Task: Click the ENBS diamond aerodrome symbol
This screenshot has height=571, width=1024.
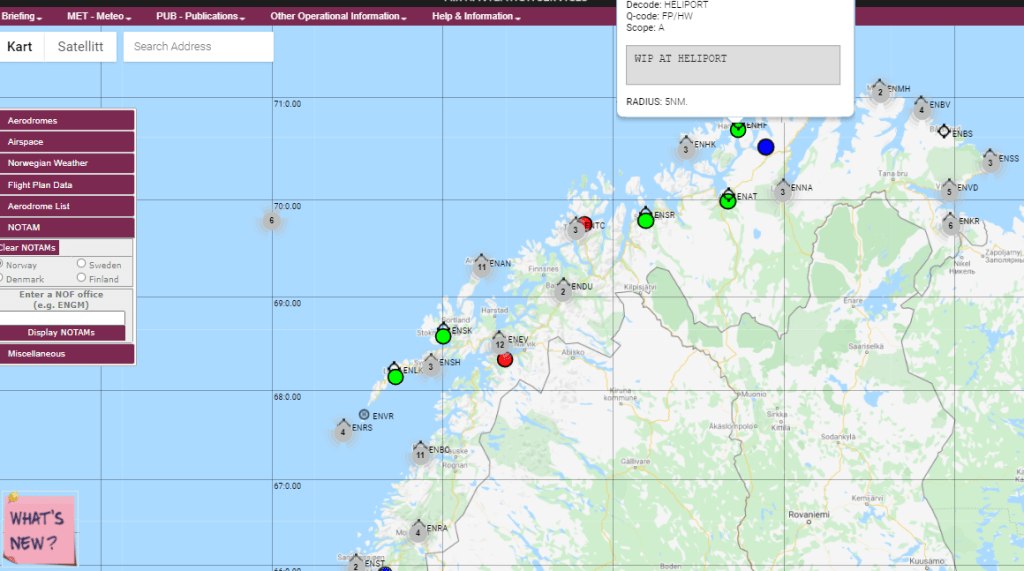Action: tap(943, 131)
